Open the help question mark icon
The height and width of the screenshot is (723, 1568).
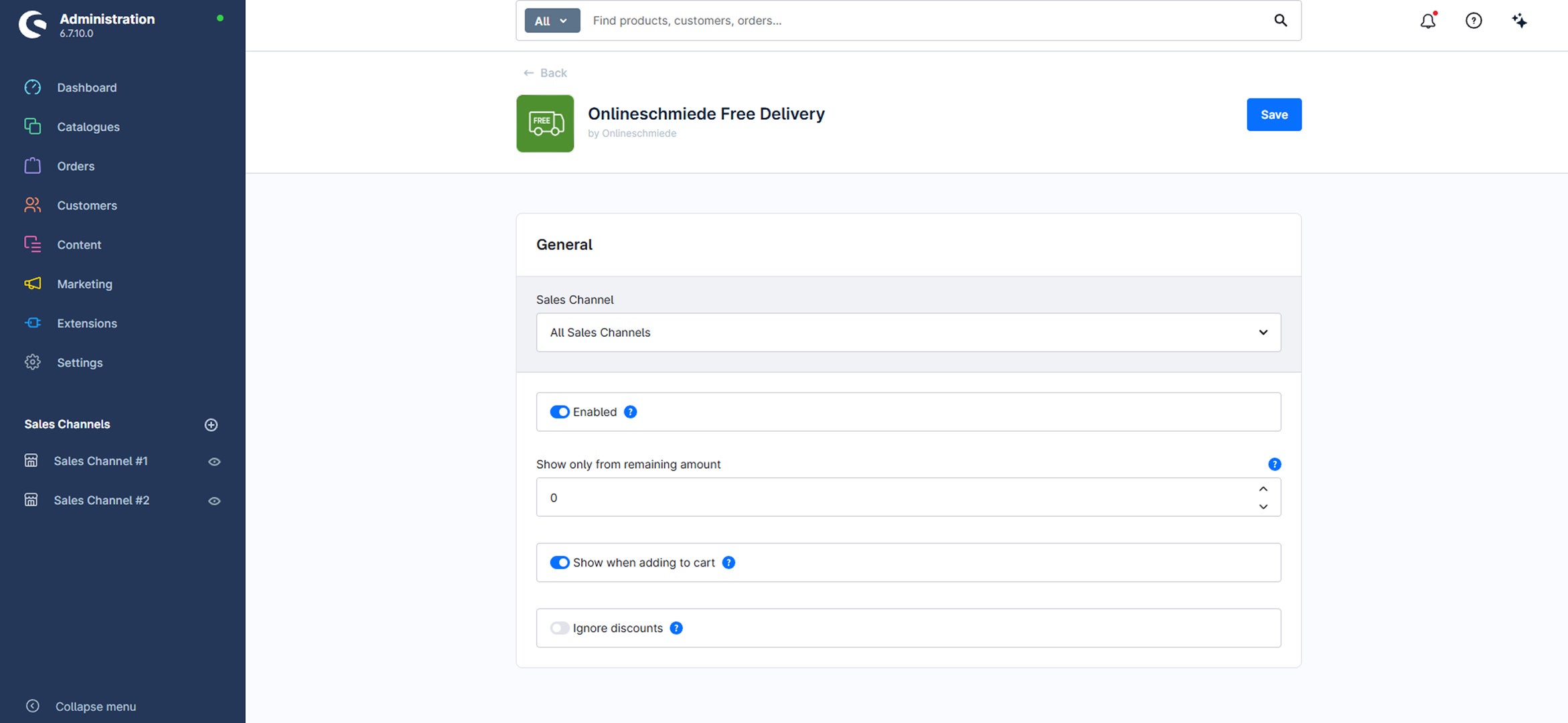tap(1474, 21)
